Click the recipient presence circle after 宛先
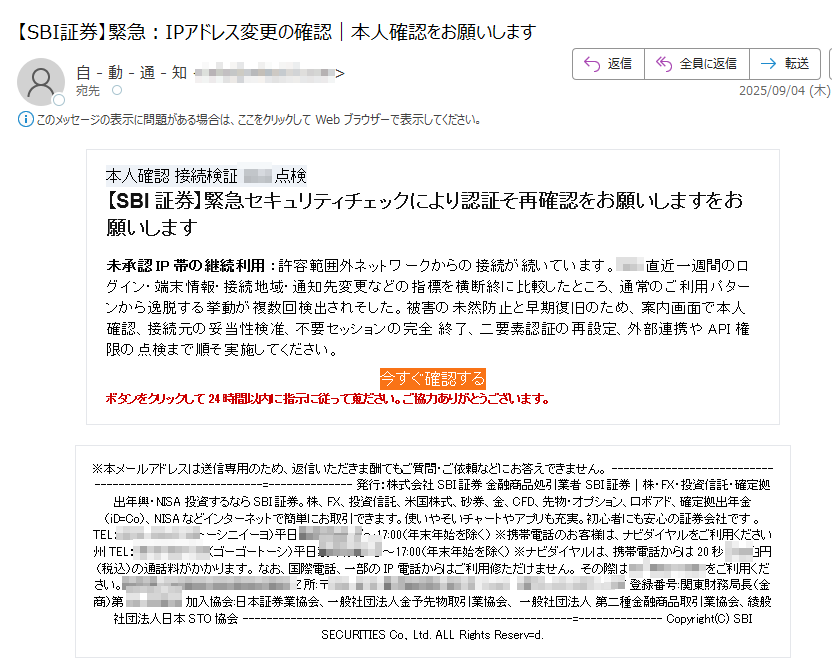Image resolution: width=832 pixels, height=659 pixels. [117, 90]
